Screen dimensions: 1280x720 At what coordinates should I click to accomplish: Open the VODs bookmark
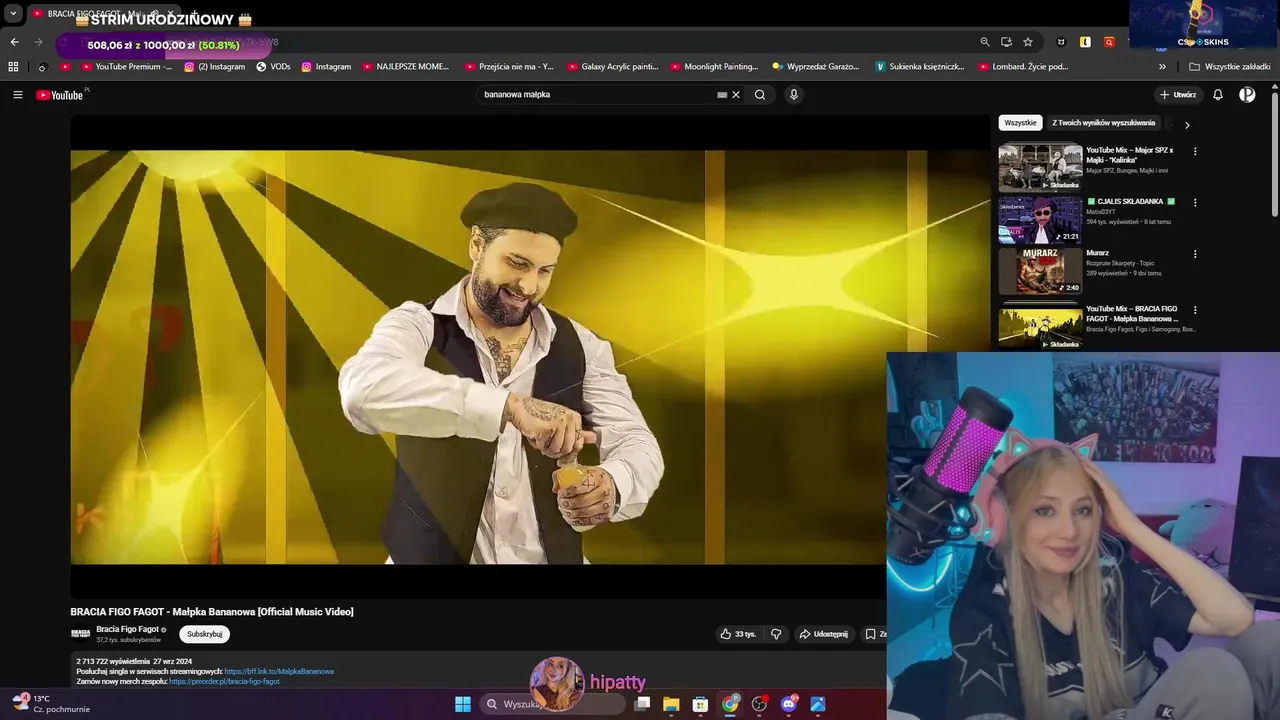coord(273,67)
